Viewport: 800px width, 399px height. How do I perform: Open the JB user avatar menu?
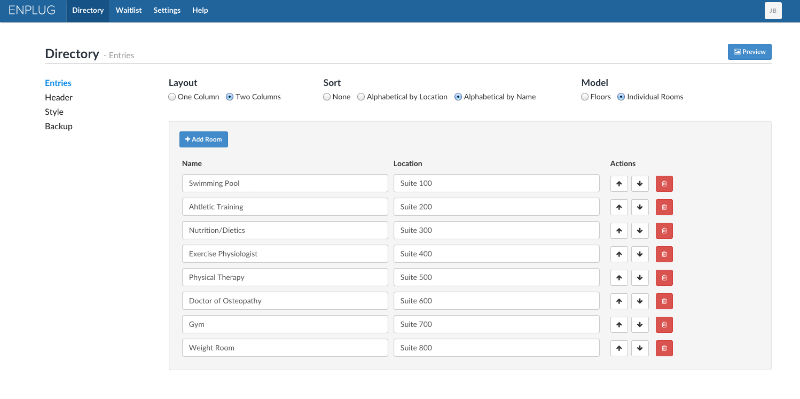(x=773, y=11)
